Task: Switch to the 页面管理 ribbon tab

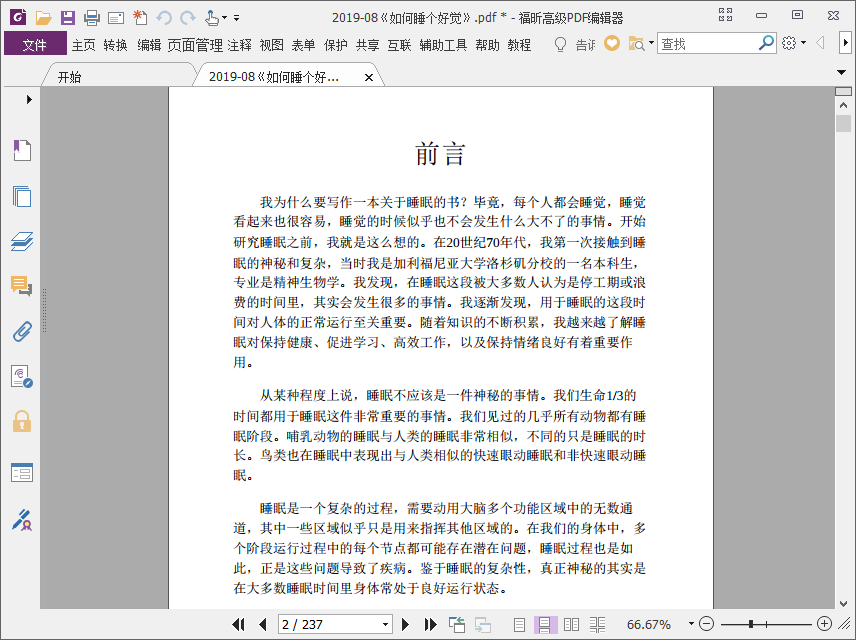Action: pyautogui.click(x=195, y=45)
